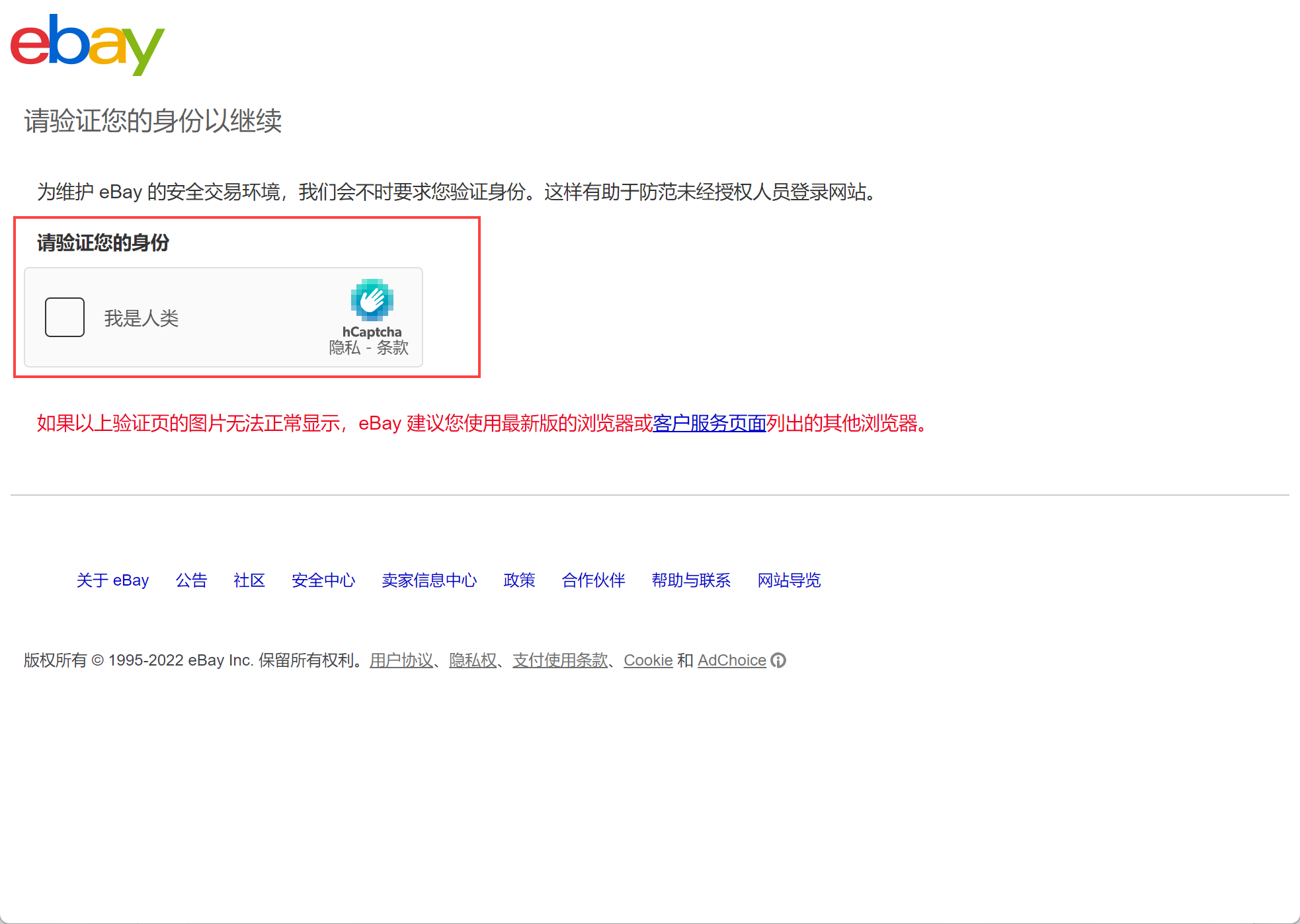Click the eBay logo

tap(87, 44)
